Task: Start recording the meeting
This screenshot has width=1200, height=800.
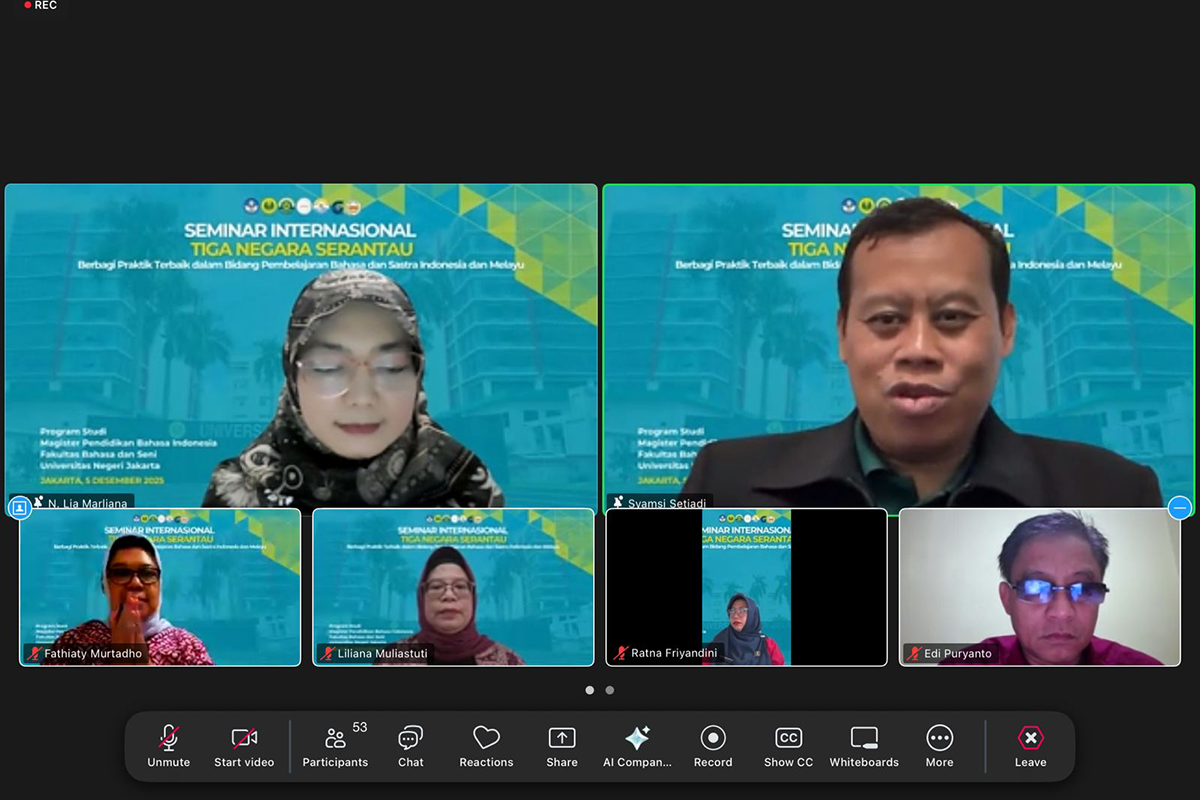Action: pyautogui.click(x=713, y=746)
